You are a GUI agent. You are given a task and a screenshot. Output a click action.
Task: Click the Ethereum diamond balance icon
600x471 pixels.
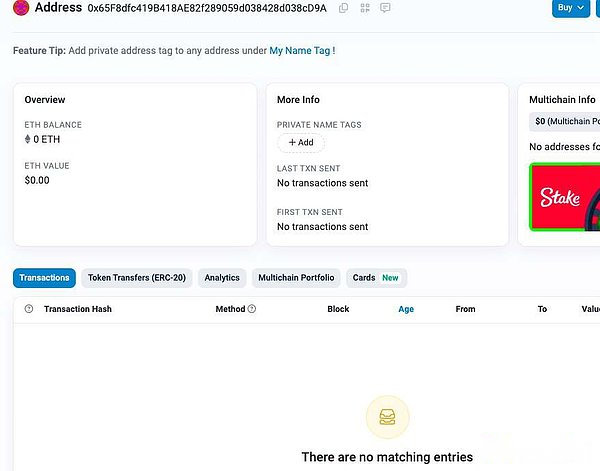point(28,139)
